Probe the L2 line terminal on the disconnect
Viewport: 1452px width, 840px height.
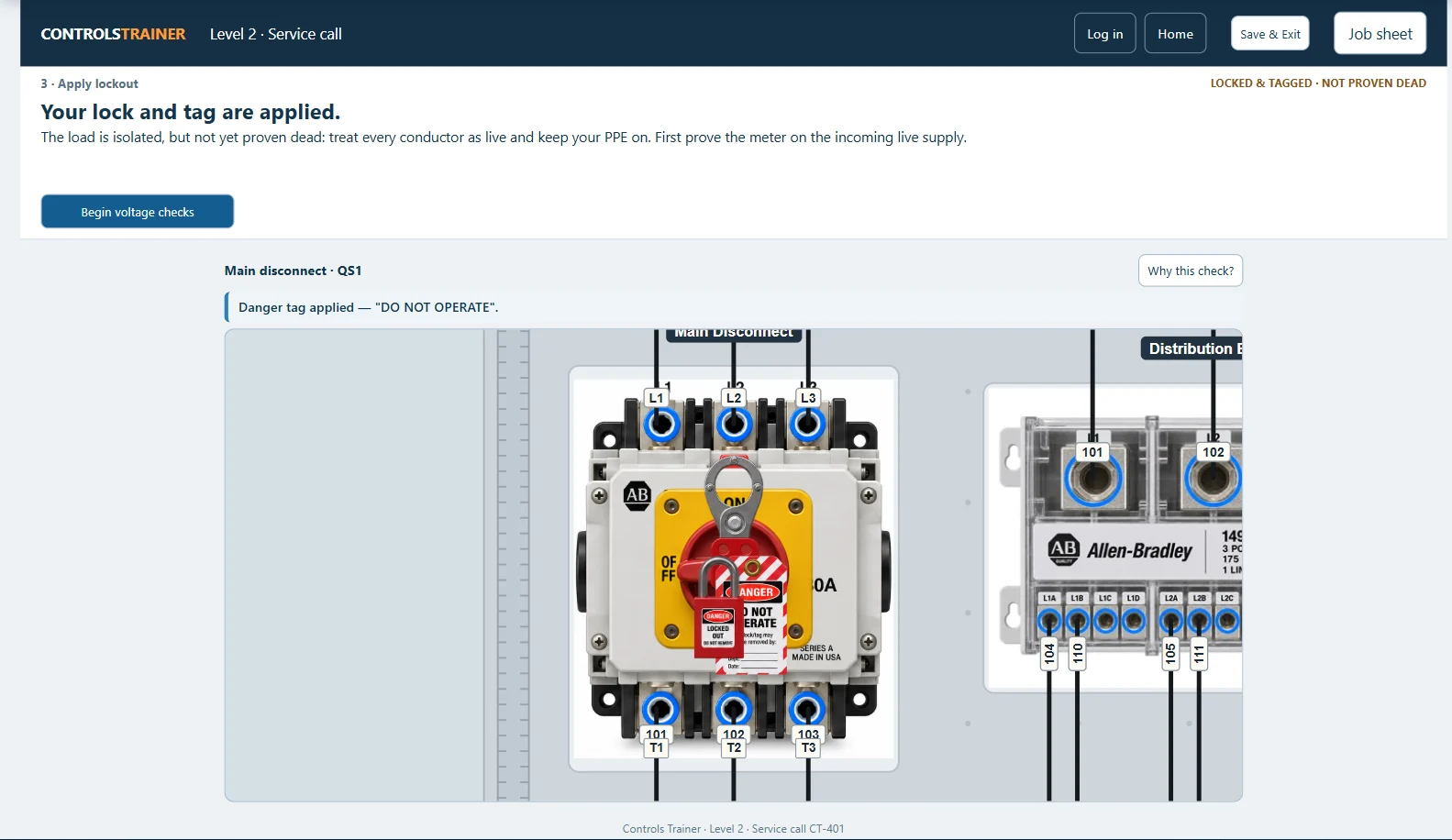pos(734,425)
